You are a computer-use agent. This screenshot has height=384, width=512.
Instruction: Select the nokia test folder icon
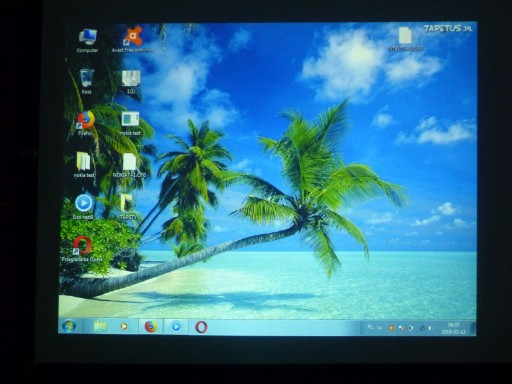[84, 165]
